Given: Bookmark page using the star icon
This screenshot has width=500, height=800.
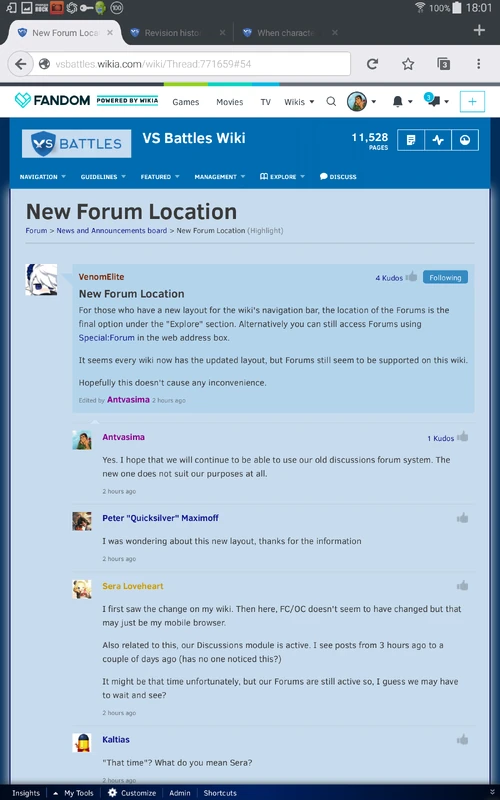Looking at the screenshot, I should point(408,64).
